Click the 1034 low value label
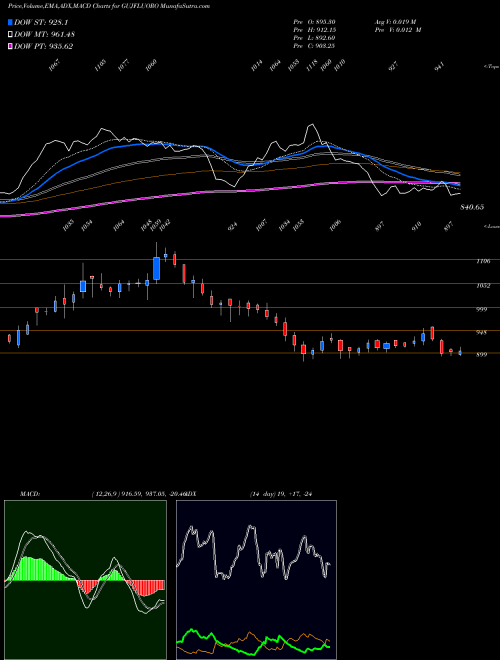The image size is (500, 660). pyautogui.click(x=285, y=225)
